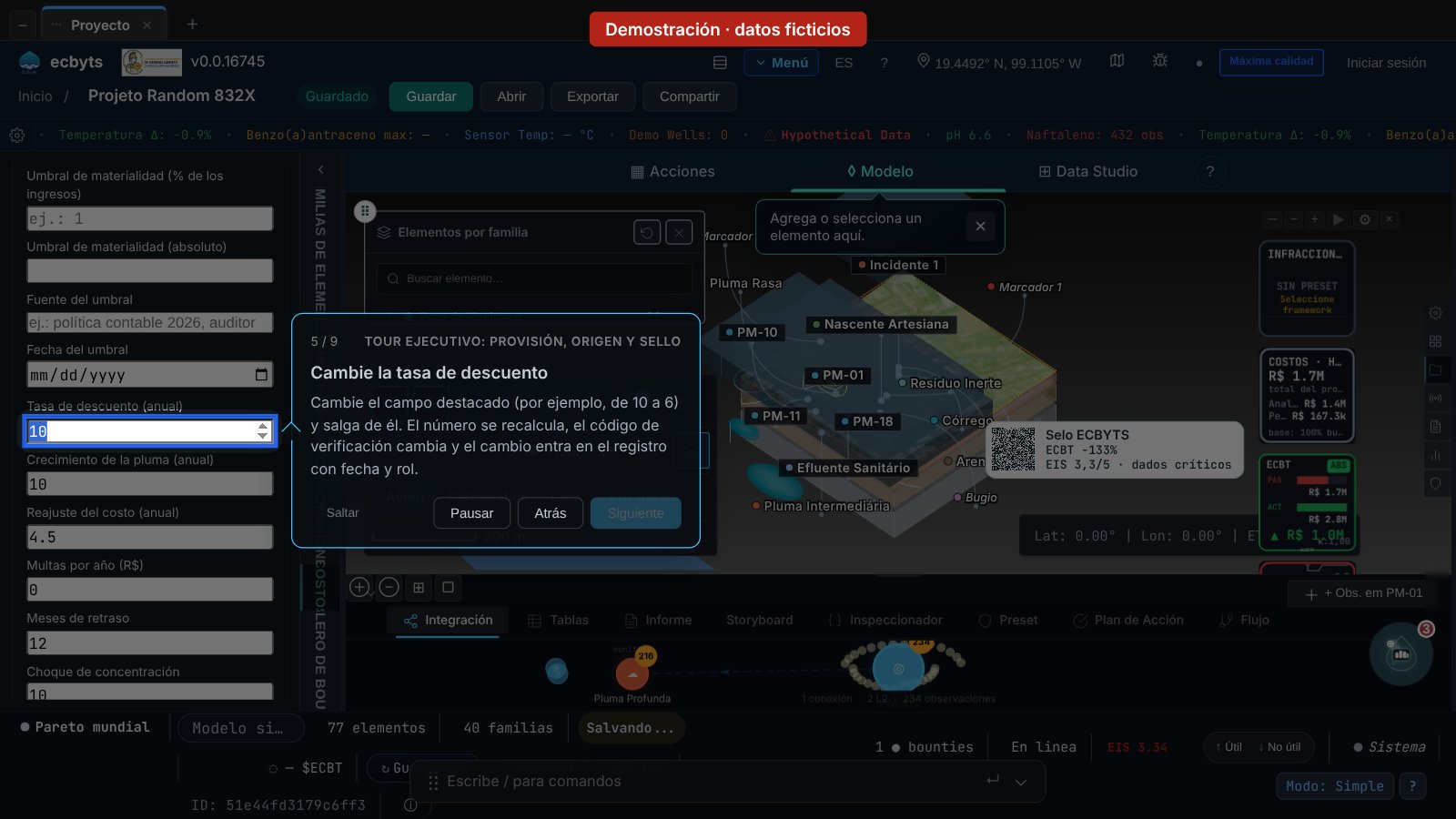The height and width of the screenshot is (819, 1456).
Task: Mark feedback as Útil
Action: (x=1228, y=747)
